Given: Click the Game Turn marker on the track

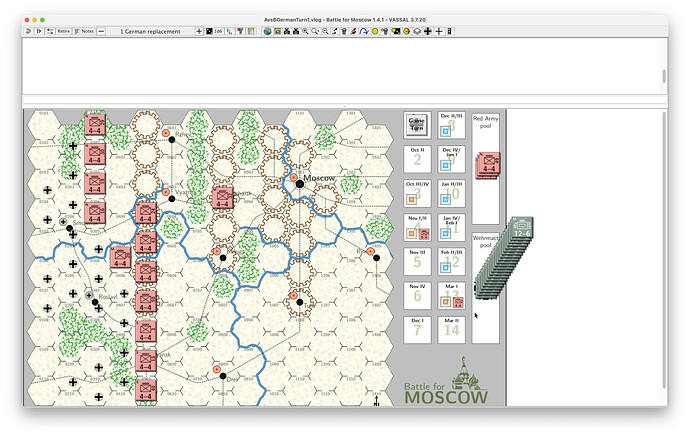Looking at the screenshot, I should [418, 124].
